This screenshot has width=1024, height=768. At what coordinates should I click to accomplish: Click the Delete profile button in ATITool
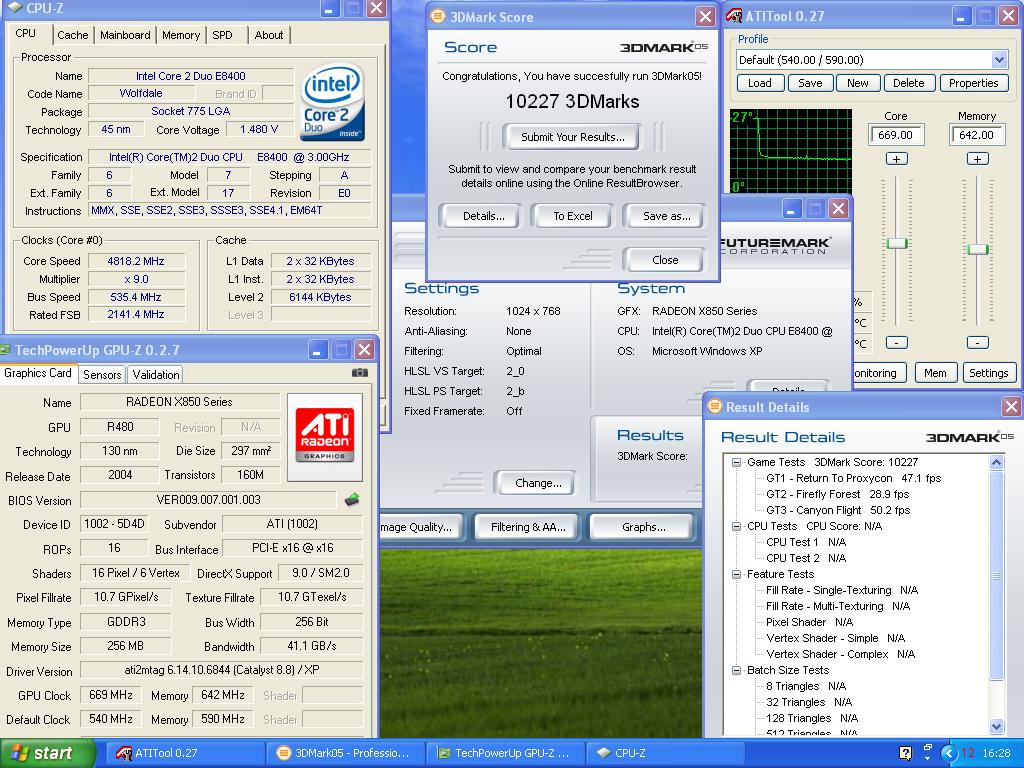point(908,83)
